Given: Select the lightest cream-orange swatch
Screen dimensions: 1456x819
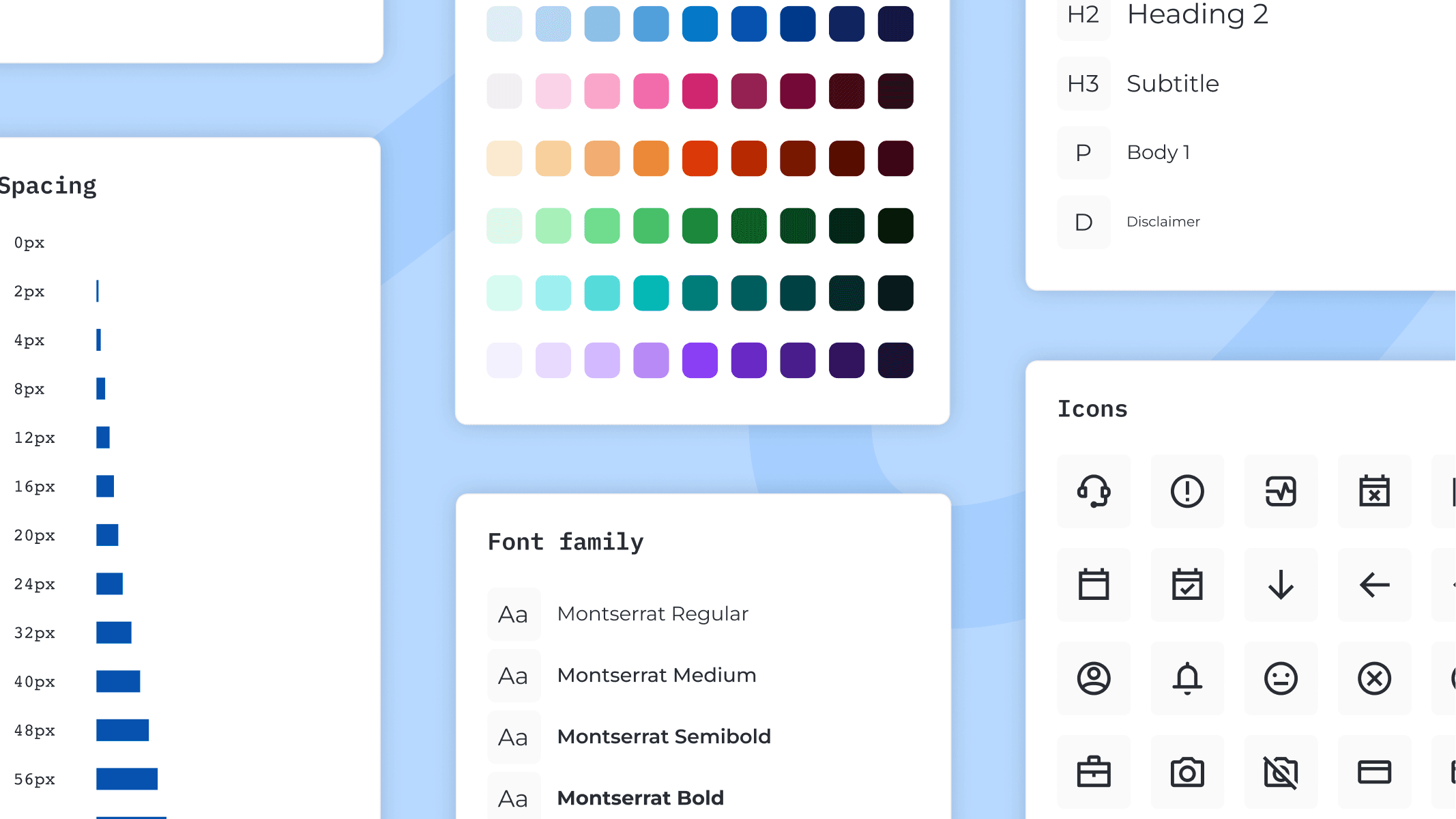Looking at the screenshot, I should tap(504, 158).
